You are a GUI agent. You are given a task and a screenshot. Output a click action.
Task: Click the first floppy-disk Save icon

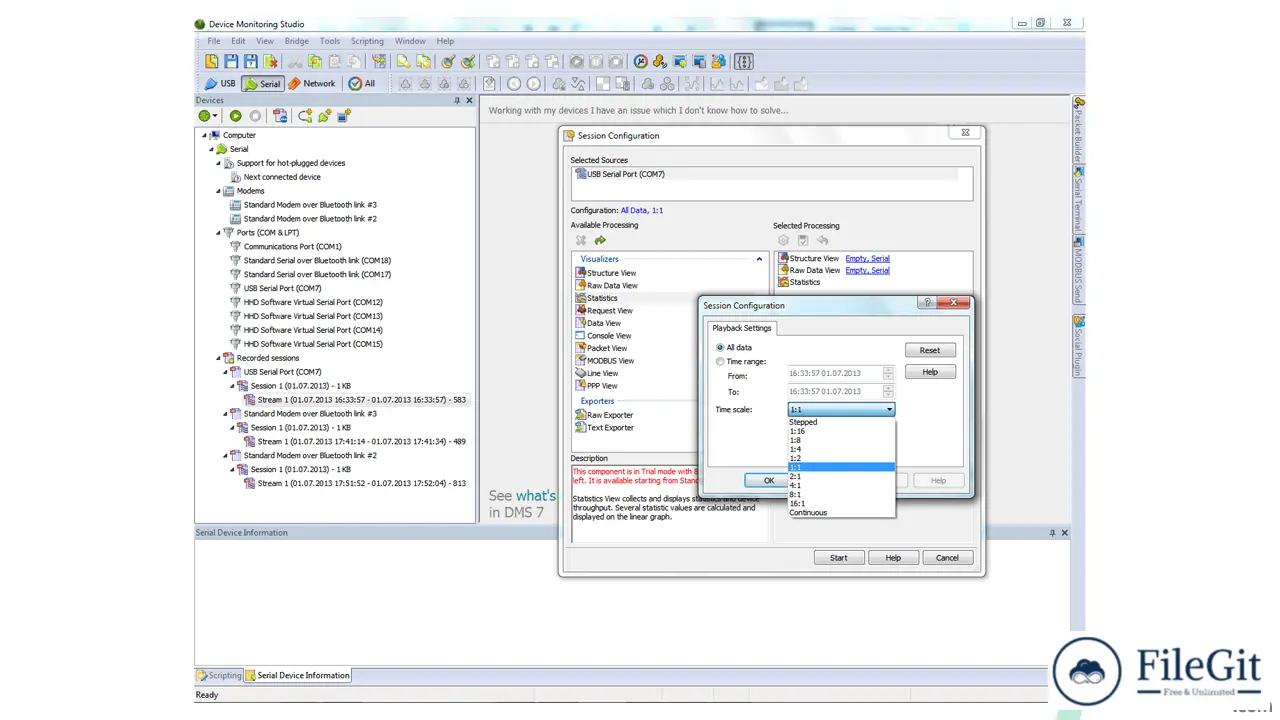(x=232, y=62)
